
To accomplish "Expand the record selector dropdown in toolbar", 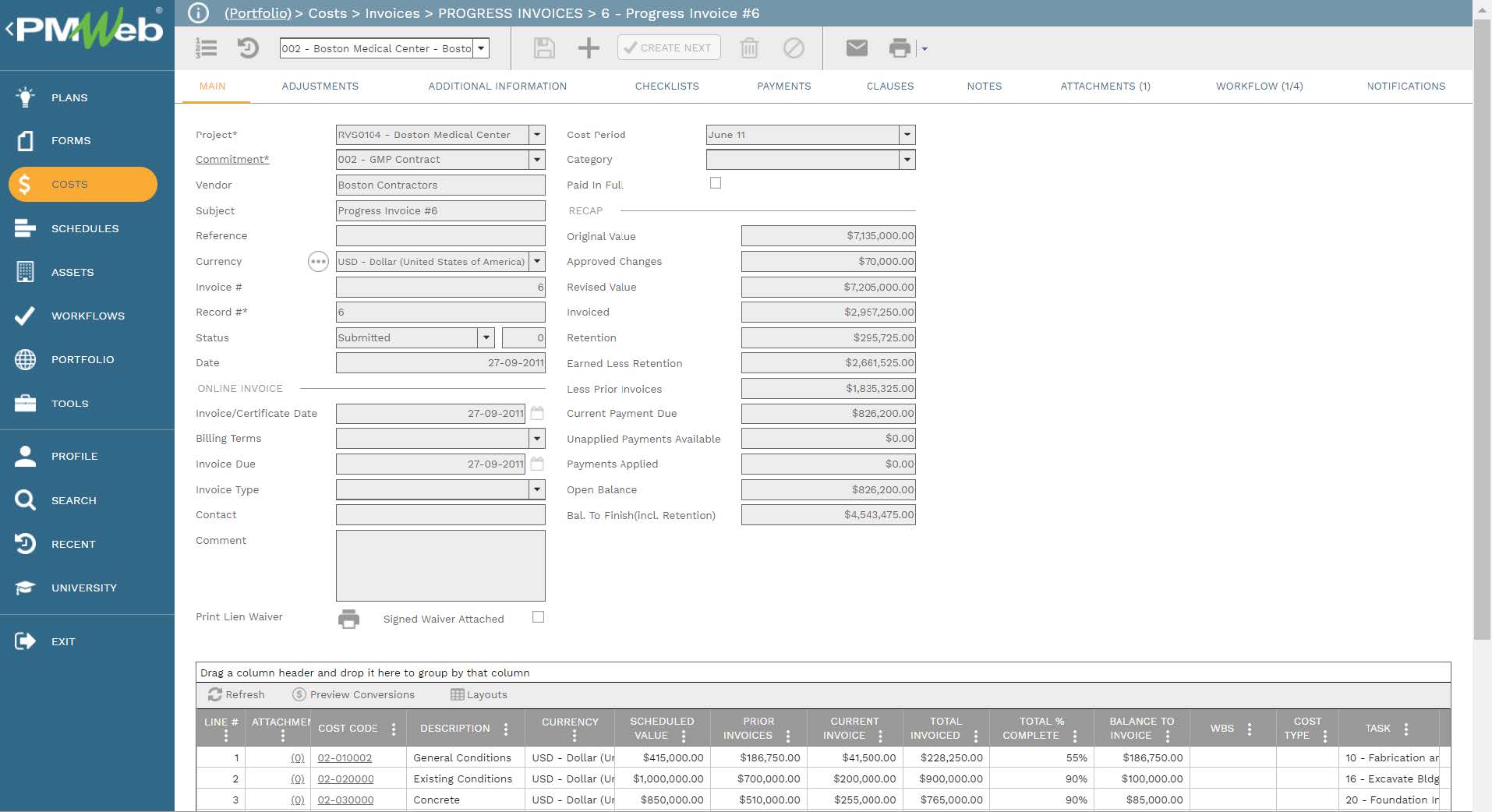I will (x=482, y=48).
